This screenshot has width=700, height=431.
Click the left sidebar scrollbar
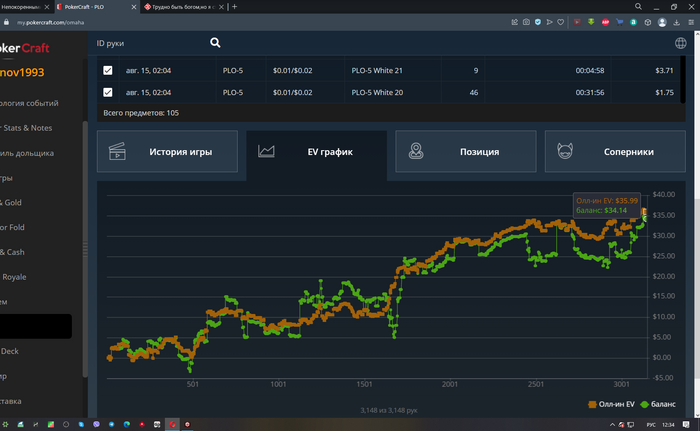pos(85,249)
